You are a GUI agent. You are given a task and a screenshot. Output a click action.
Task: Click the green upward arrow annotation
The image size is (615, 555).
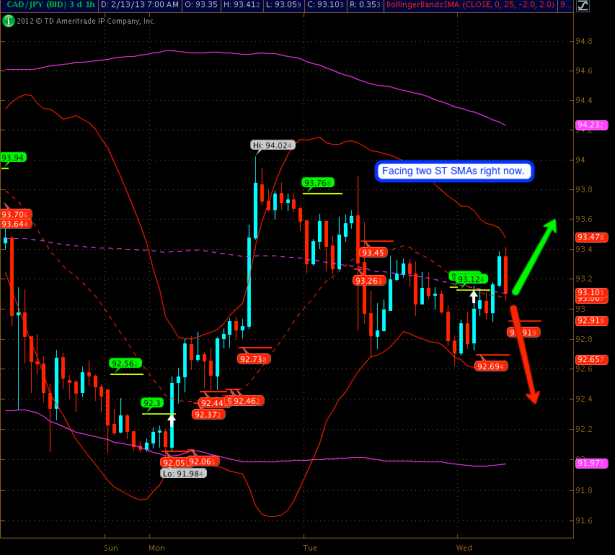click(x=538, y=238)
